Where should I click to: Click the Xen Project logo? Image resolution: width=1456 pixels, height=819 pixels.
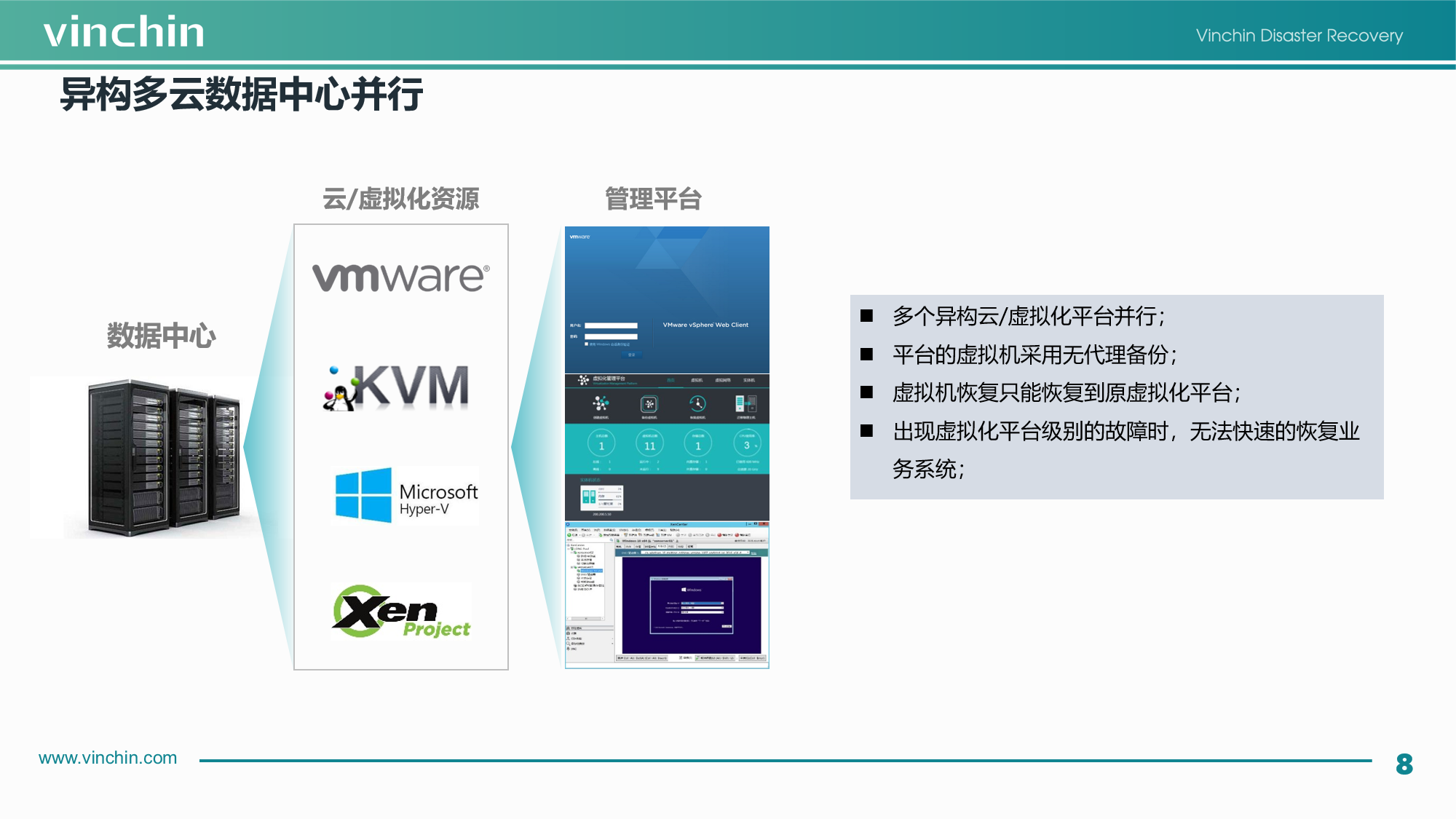[401, 612]
